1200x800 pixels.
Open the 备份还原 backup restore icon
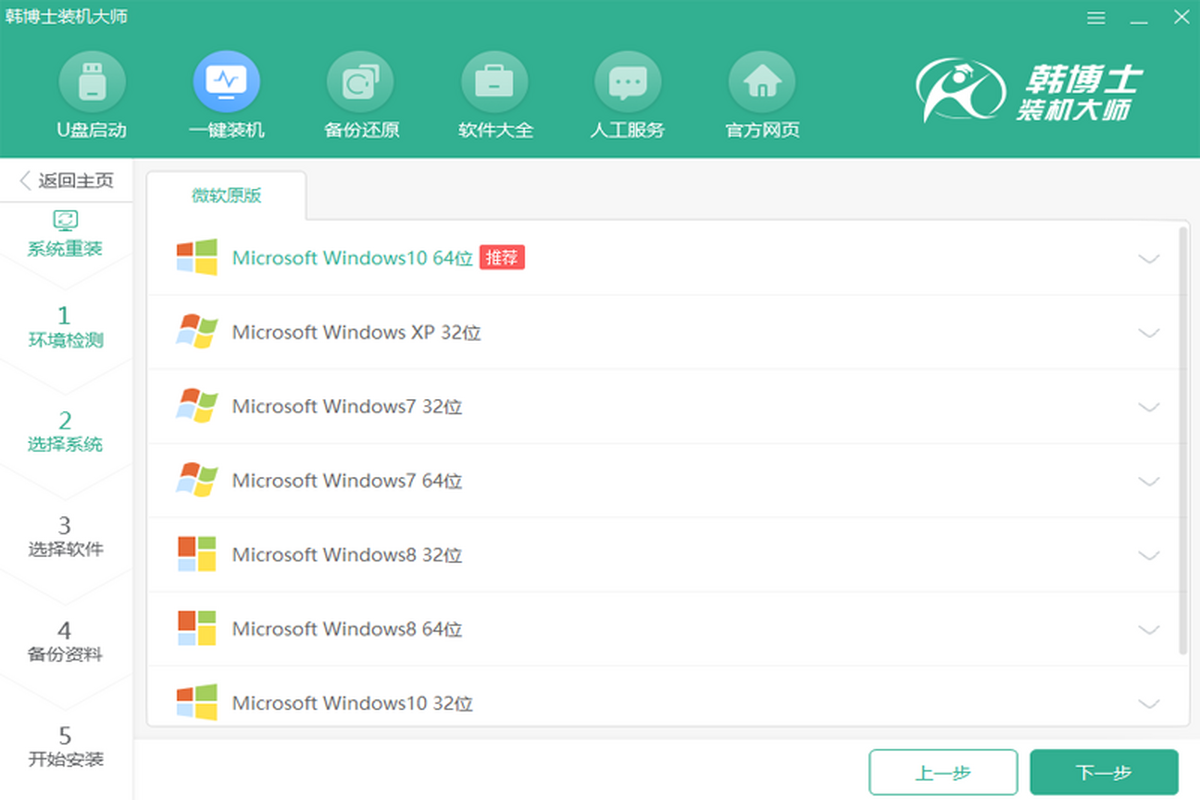361,84
